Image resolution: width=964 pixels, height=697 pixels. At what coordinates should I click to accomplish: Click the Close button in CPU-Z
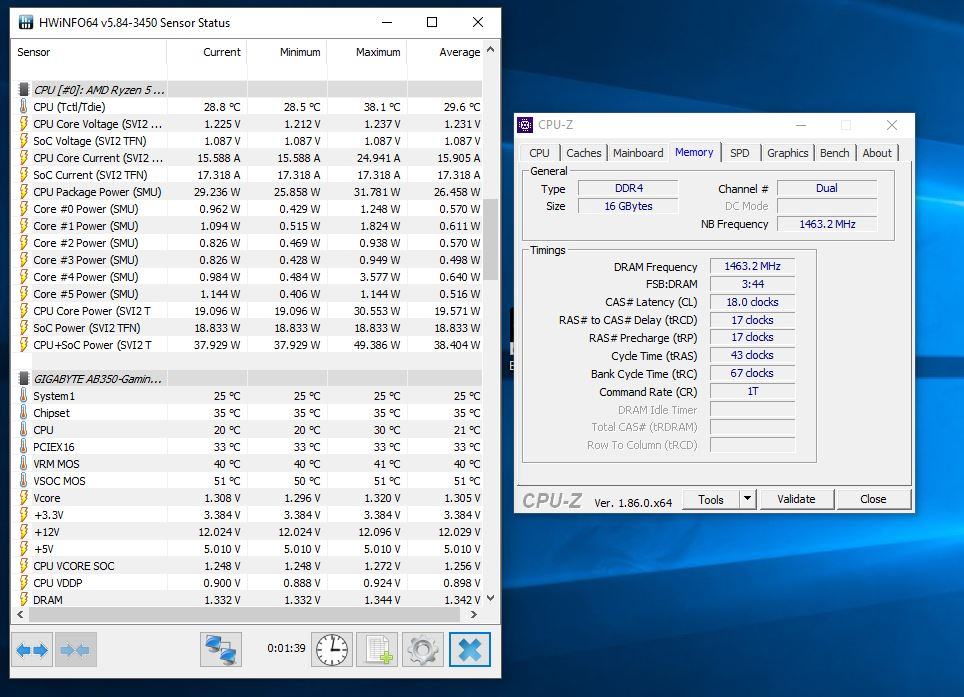coord(873,499)
